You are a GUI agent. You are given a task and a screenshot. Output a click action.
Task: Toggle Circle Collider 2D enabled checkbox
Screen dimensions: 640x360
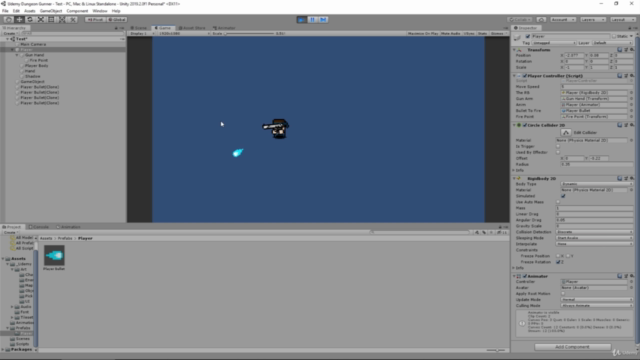pyautogui.click(x=525, y=125)
